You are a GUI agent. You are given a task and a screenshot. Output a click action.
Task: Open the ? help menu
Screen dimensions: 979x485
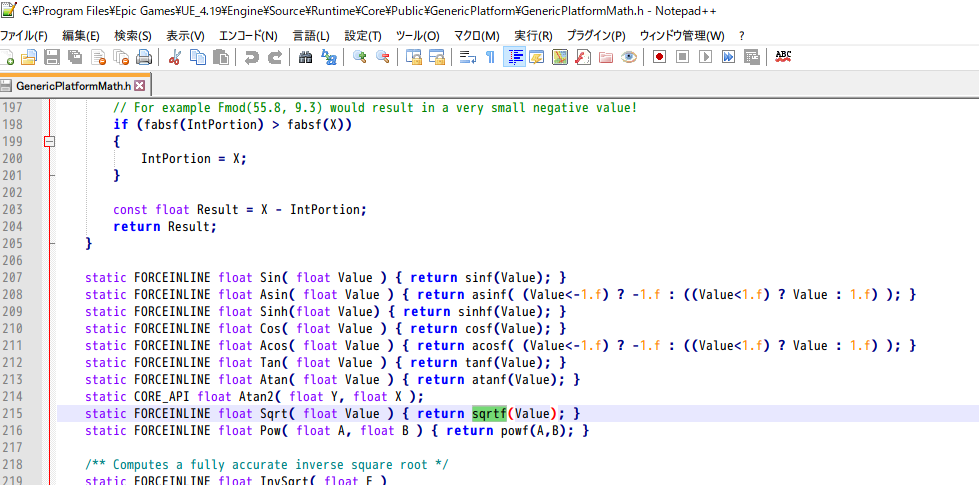(742, 36)
